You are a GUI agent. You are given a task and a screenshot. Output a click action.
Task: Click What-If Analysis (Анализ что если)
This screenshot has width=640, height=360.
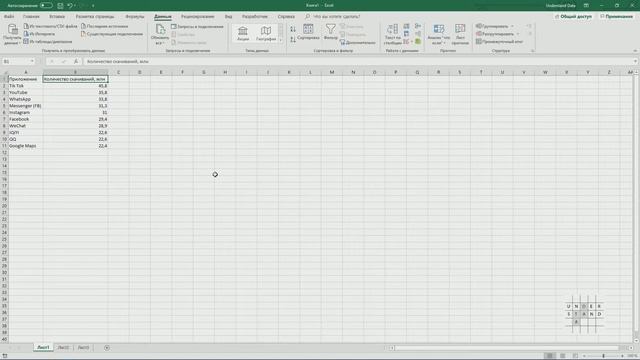[439, 34]
